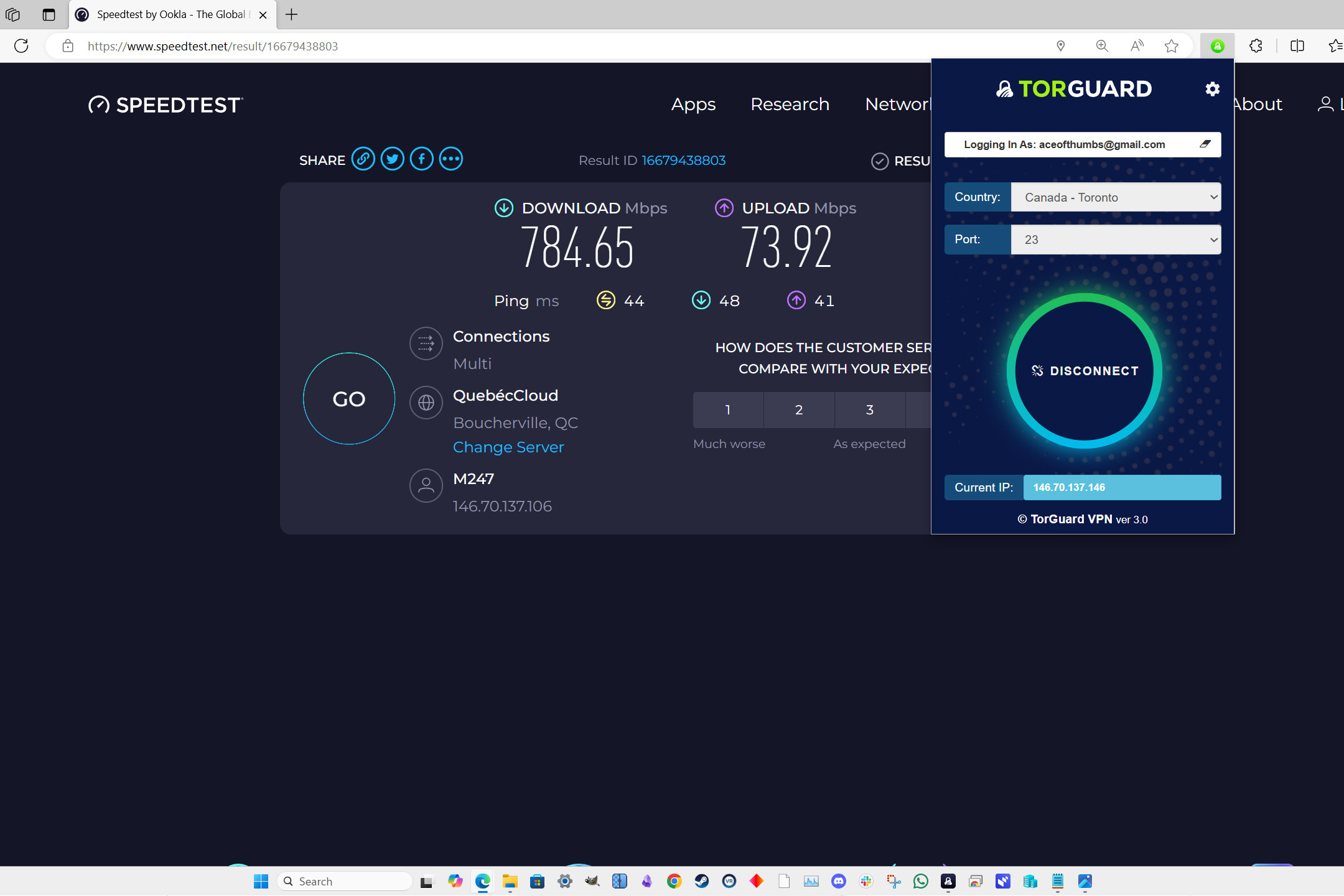Click the Result ID 16679438803 link
This screenshot has width=1344, height=896.
pyautogui.click(x=683, y=160)
